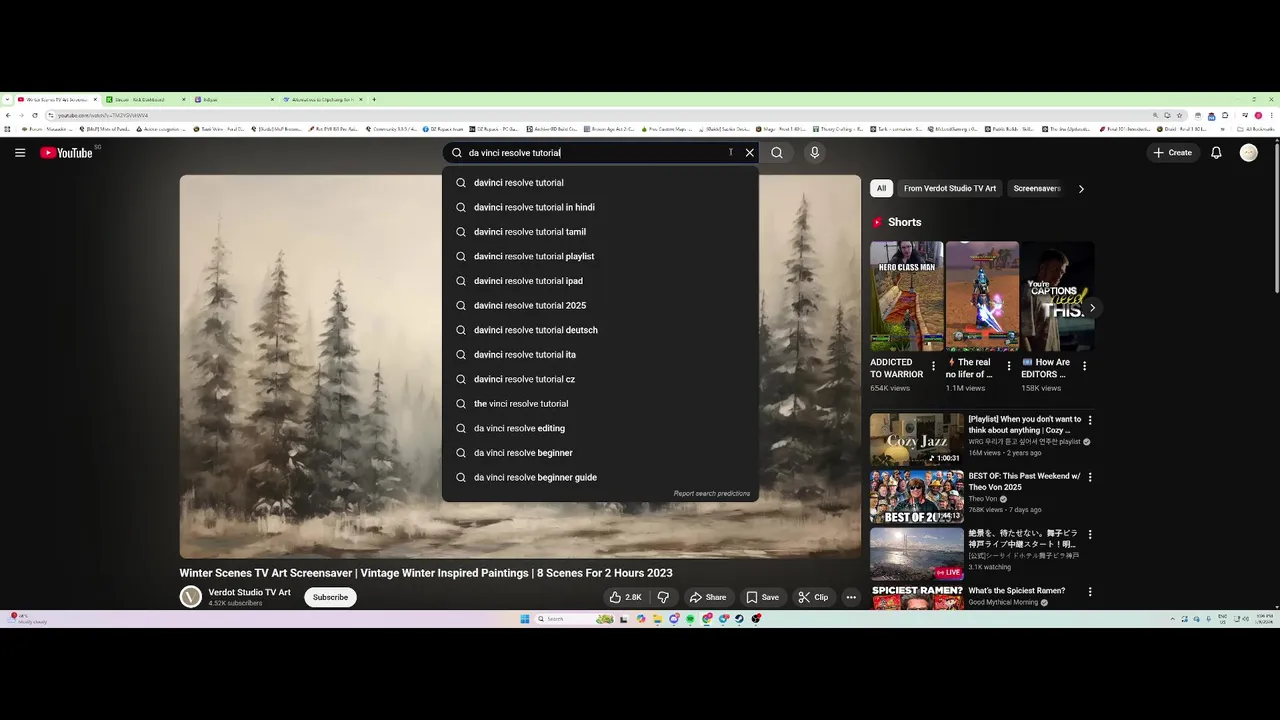Click Report search predictions link
This screenshot has width=1280, height=720.
click(x=712, y=494)
